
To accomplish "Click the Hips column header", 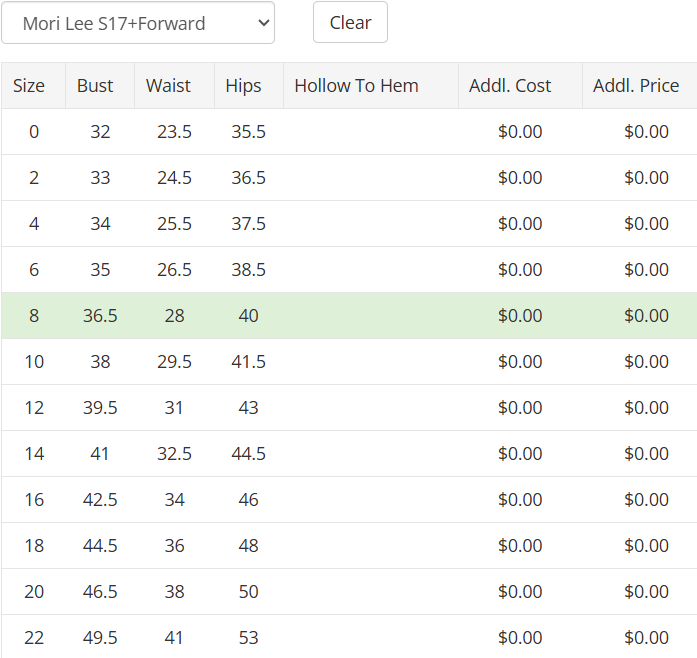I will point(249,85).
